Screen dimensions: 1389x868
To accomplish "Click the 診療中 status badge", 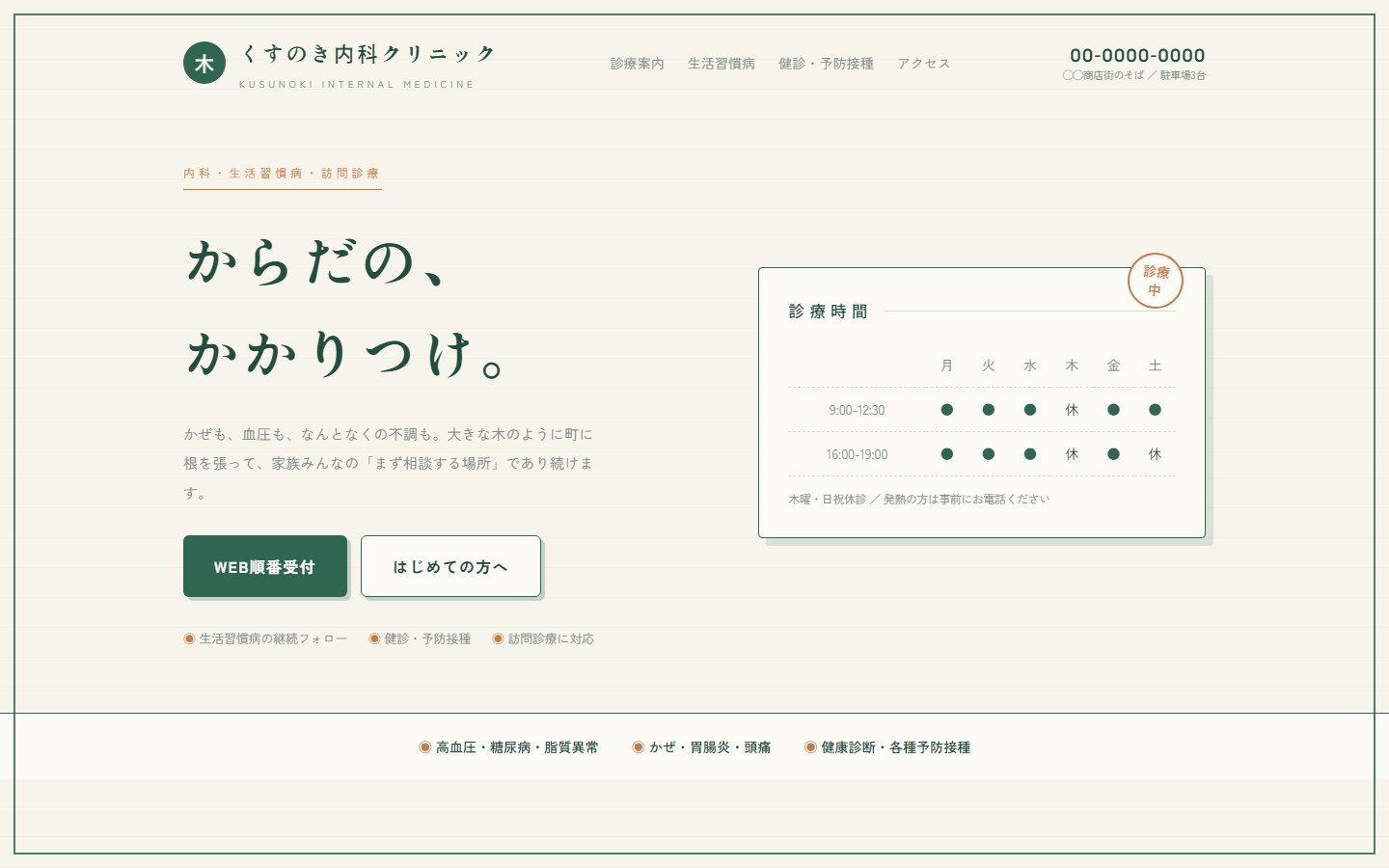I will point(1156,281).
